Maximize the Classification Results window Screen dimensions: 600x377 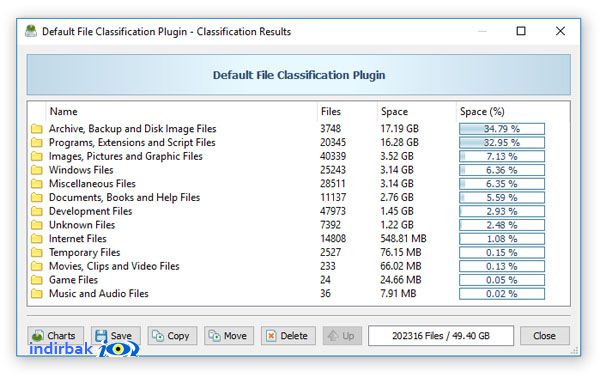(521, 31)
